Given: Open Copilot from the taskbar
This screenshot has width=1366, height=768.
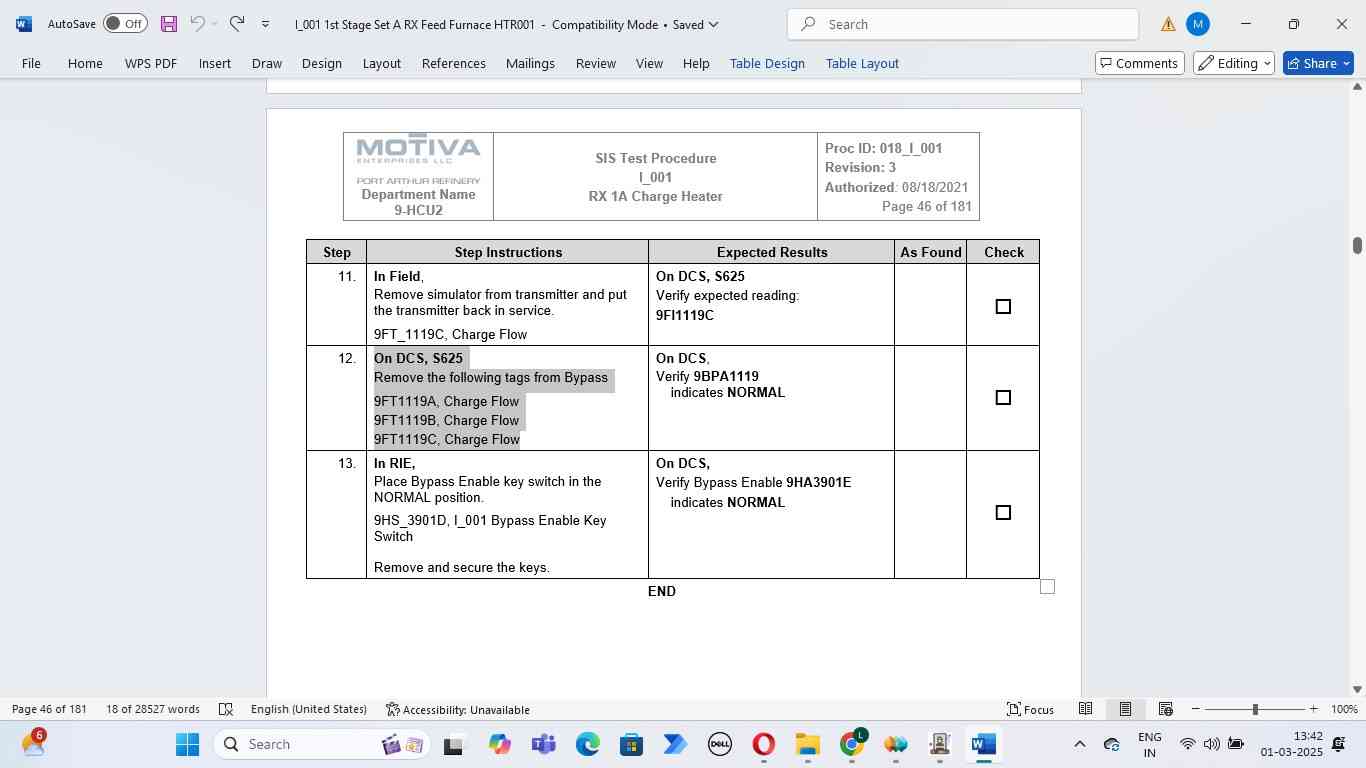Looking at the screenshot, I should click(499, 745).
